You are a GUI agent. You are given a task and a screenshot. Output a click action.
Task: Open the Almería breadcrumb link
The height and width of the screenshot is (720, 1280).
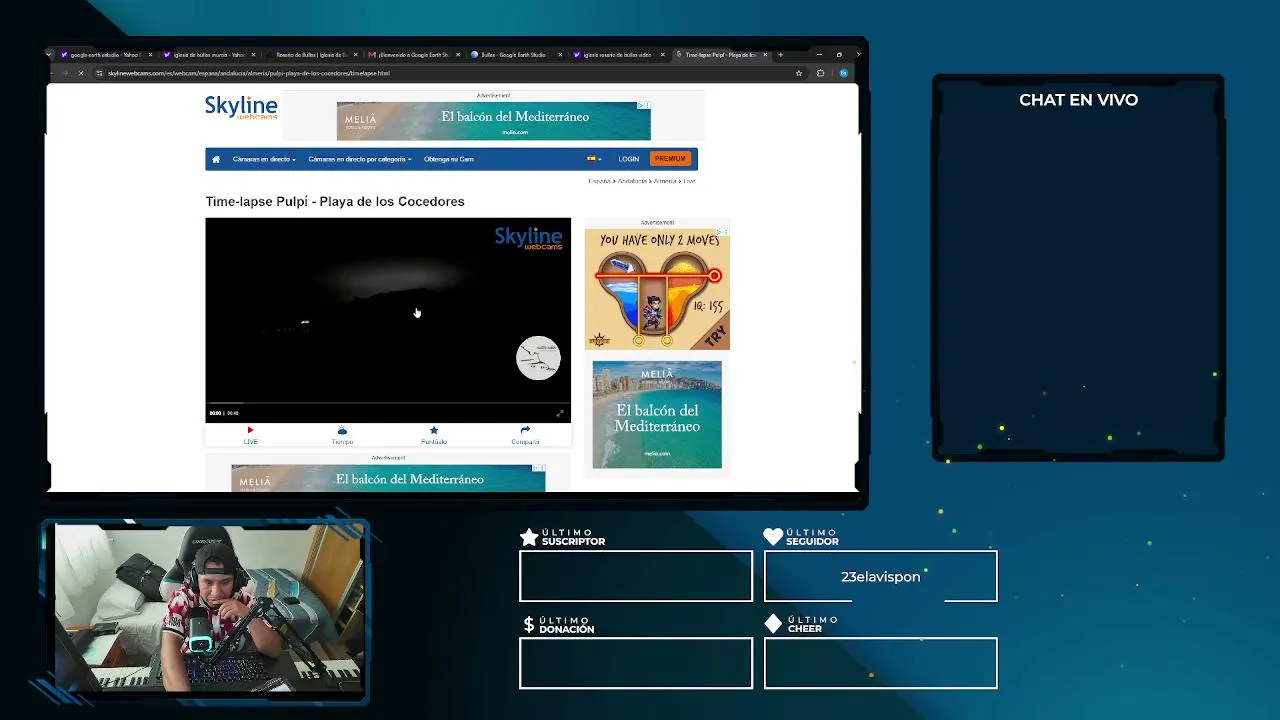click(x=665, y=181)
